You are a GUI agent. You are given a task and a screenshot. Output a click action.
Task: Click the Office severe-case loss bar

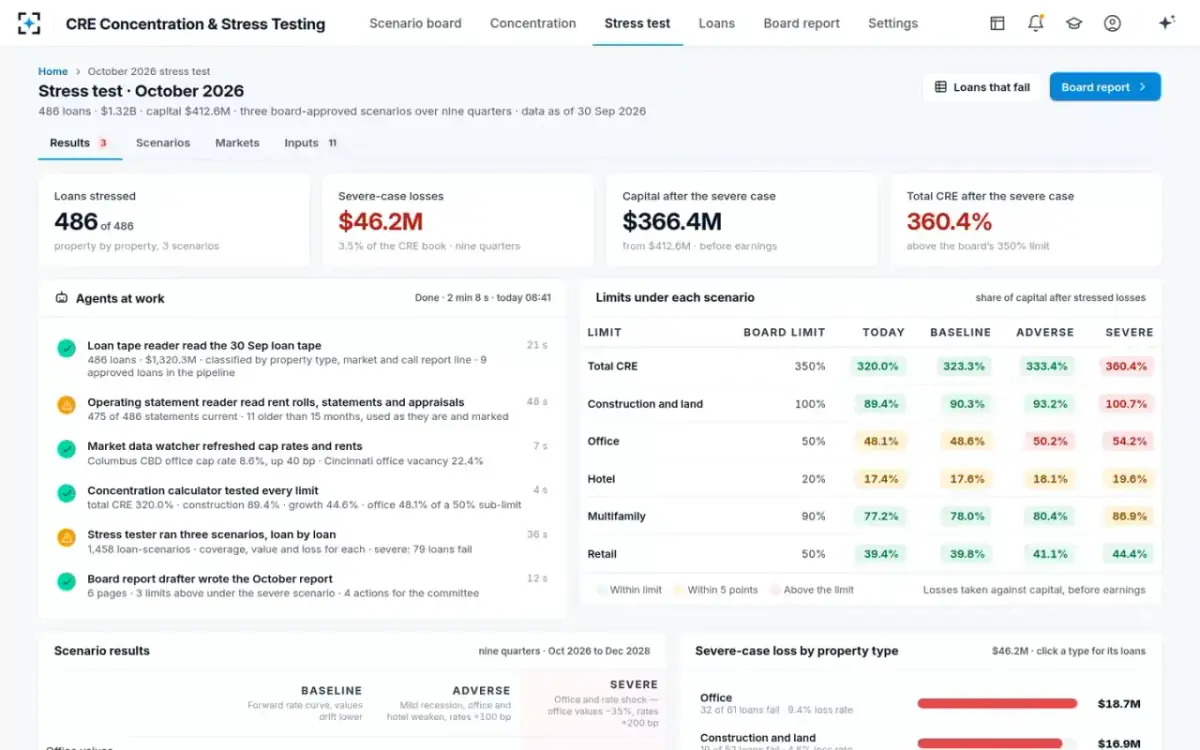pyautogui.click(x=997, y=704)
